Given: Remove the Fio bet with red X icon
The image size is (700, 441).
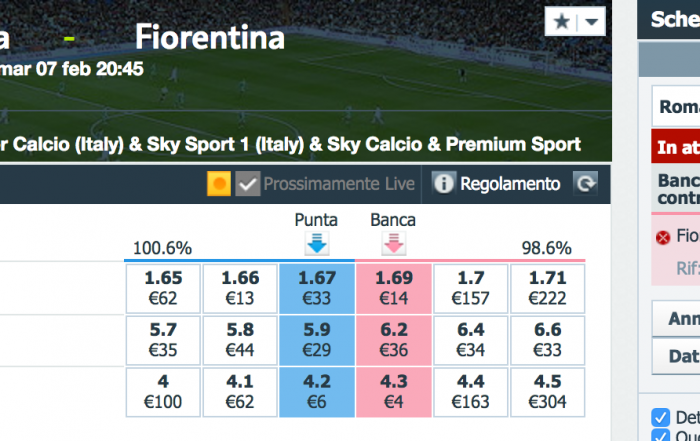Looking at the screenshot, I should 663,238.
